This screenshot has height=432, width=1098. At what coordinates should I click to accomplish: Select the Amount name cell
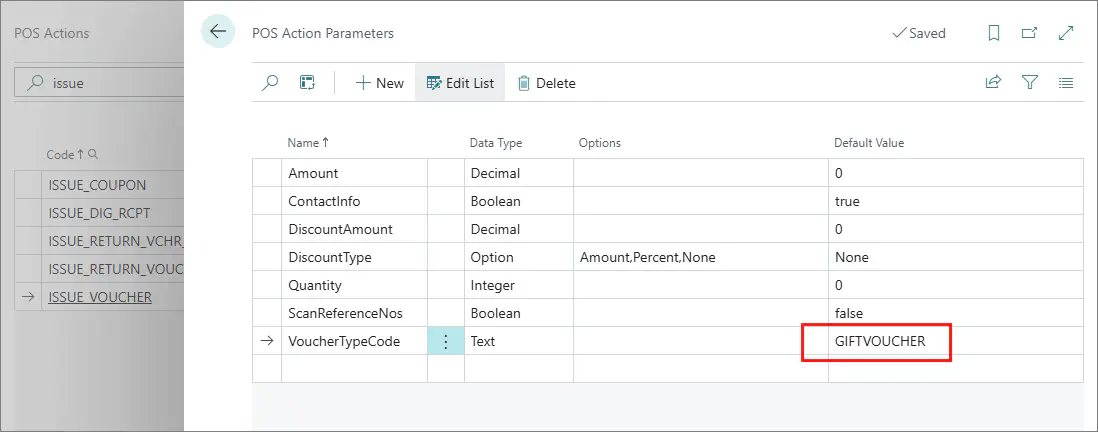(x=354, y=173)
